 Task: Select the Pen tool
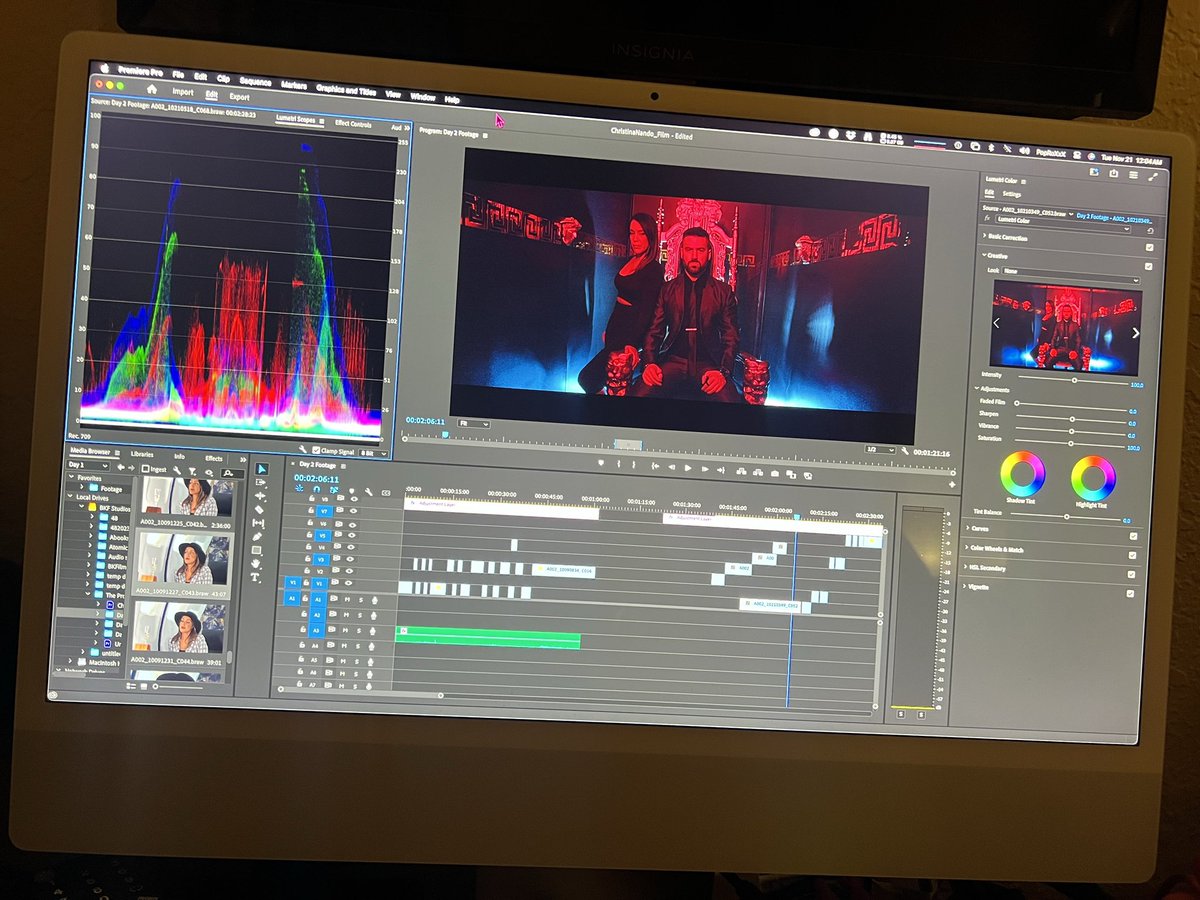(x=257, y=536)
